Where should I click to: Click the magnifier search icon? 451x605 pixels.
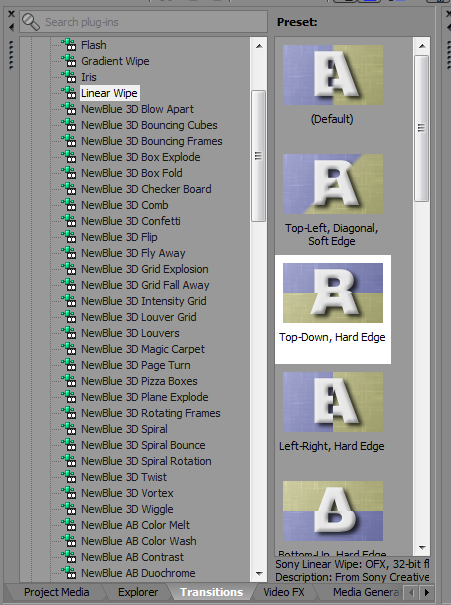click(31, 22)
